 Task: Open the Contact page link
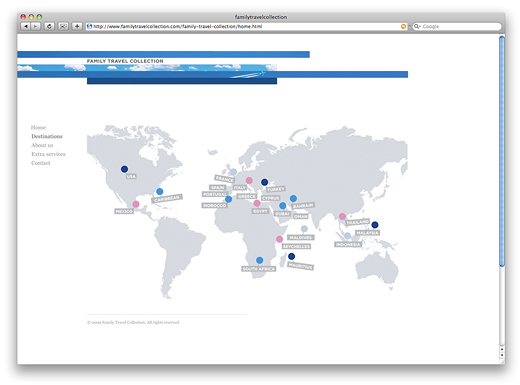pyautogui.click(x=41, y=163)
